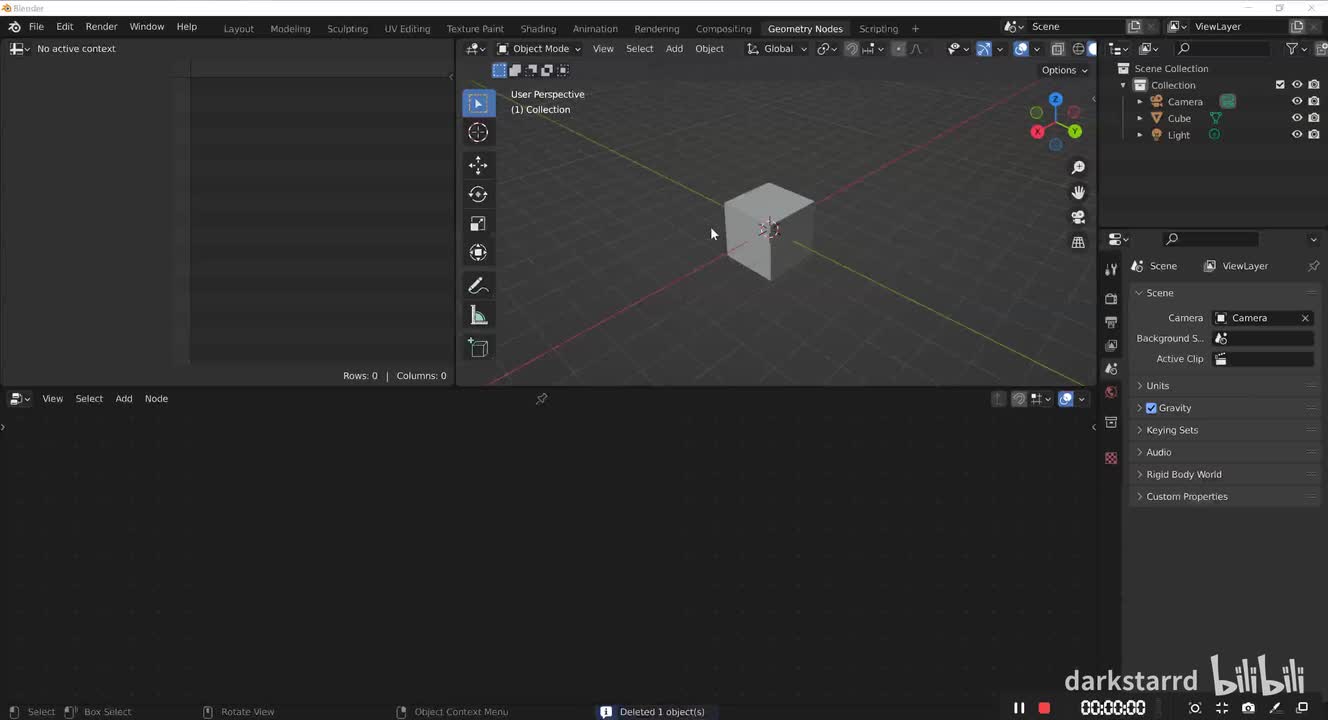
Task: Select the Scale tool
Action: point(478,224)
